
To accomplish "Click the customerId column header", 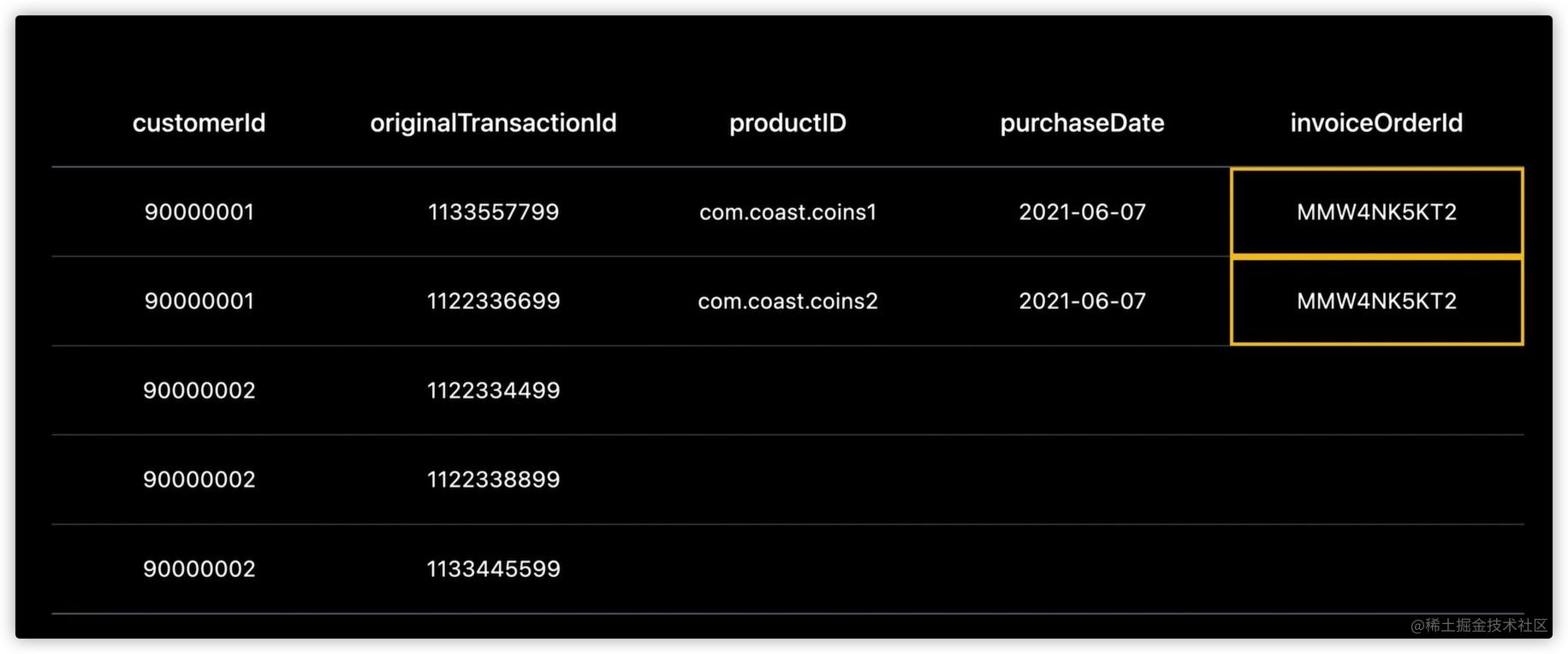I will click(x=199, y=123).
